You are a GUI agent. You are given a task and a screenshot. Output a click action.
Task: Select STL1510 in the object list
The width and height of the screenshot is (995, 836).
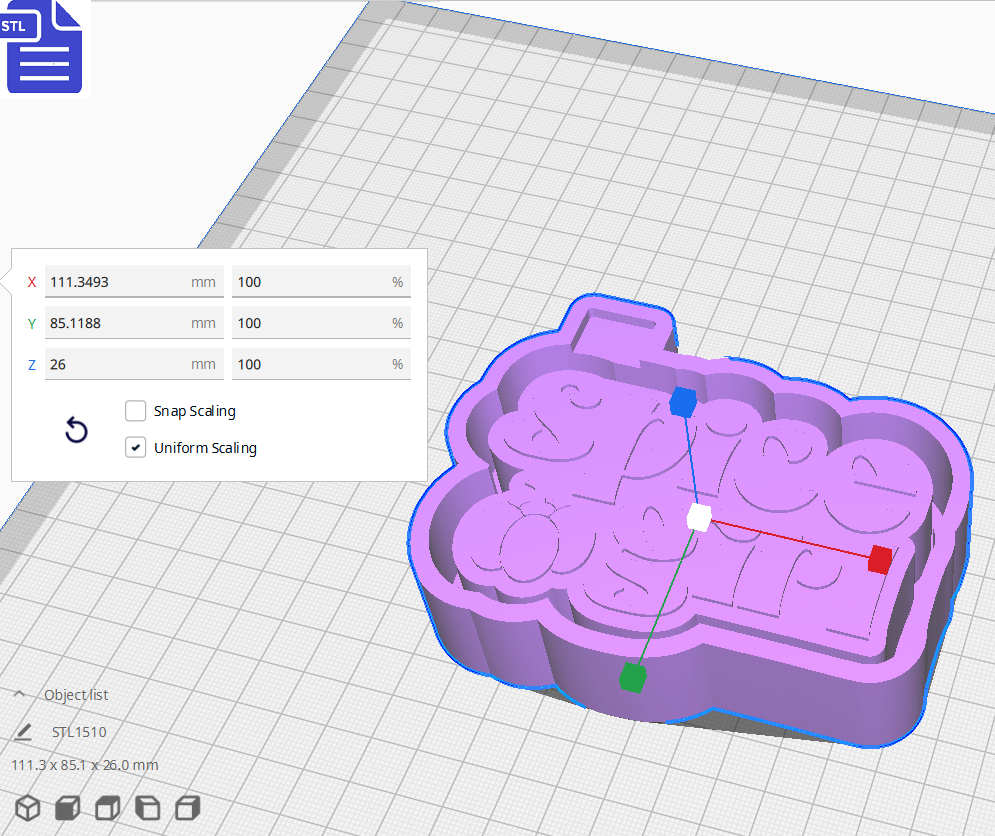pyautogui.click(x=78, y=731)
